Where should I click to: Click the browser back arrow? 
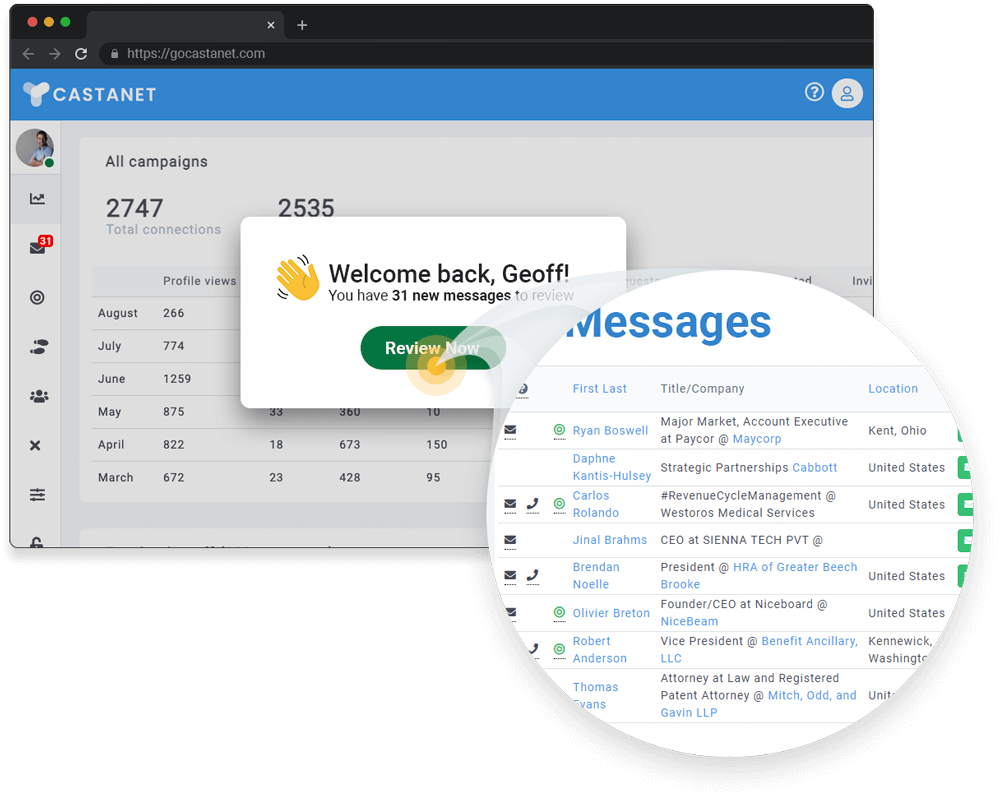click(x=28, y=54)
